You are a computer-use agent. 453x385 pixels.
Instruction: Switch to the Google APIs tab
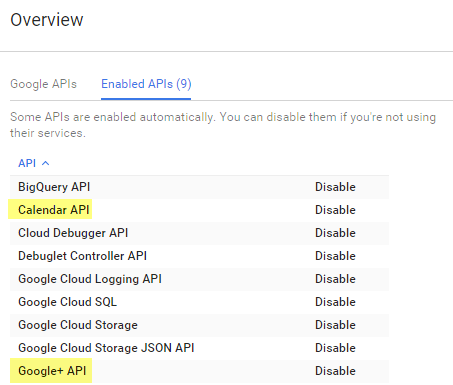coord(43,84)
